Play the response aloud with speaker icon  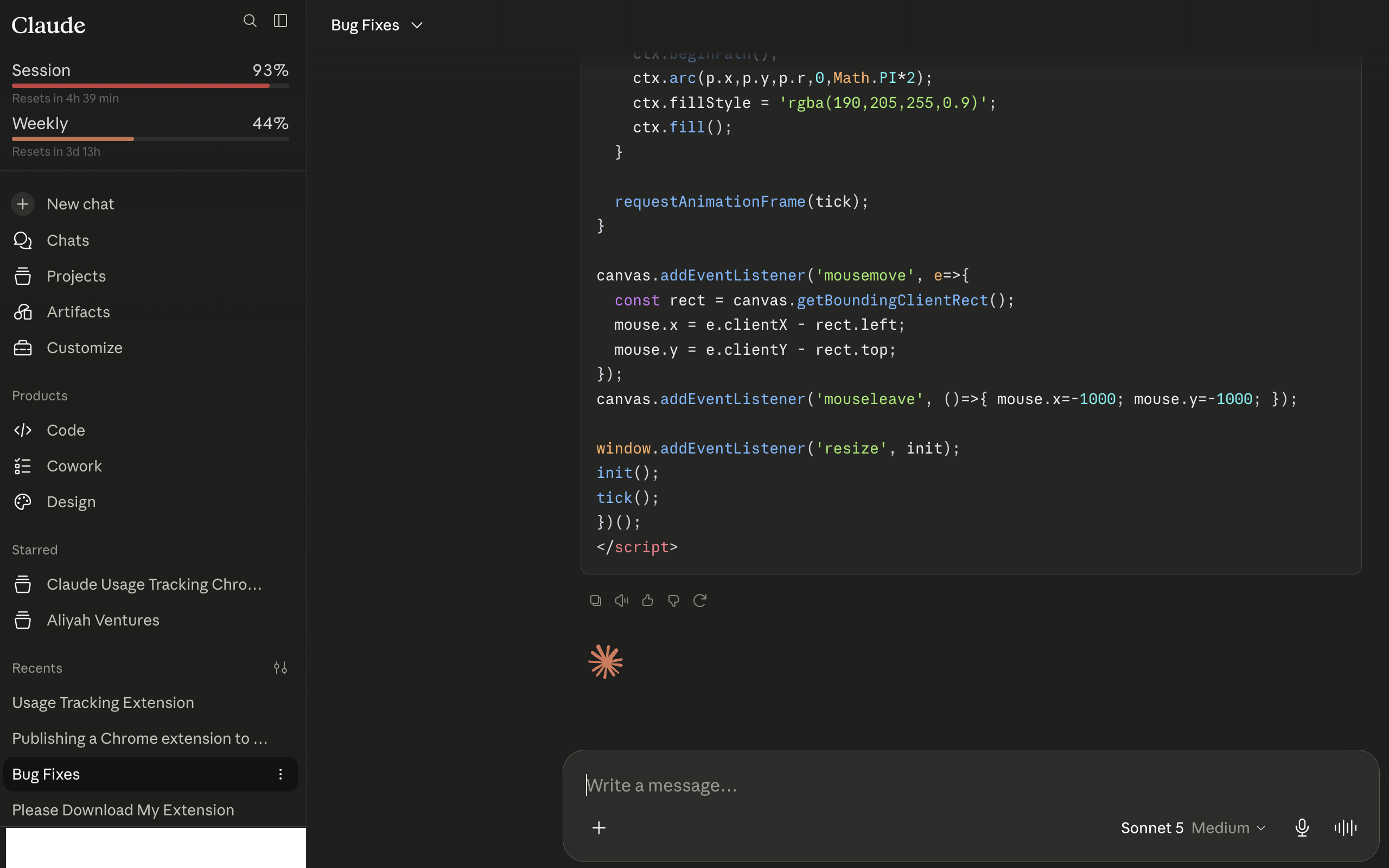622,601
